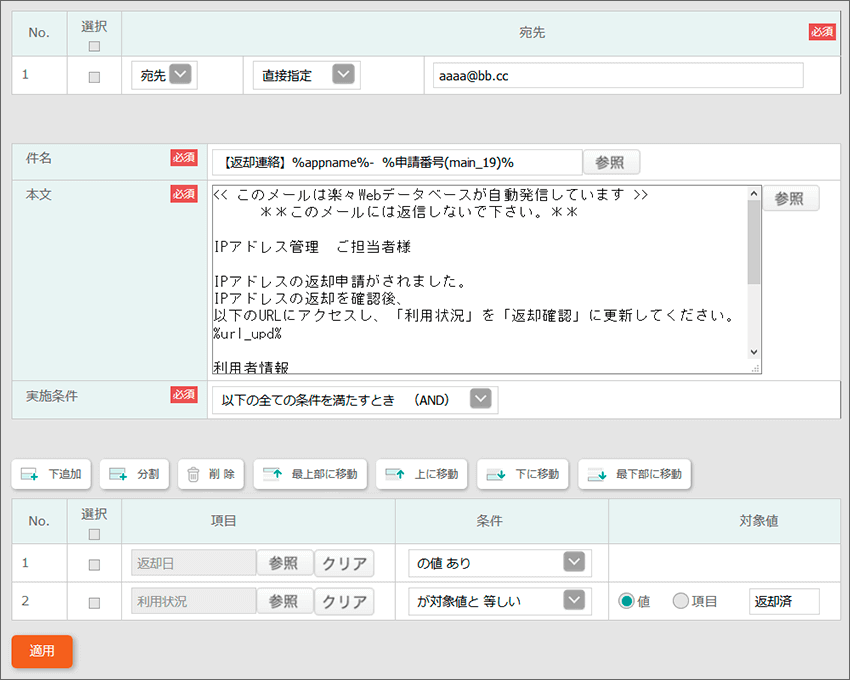Screen dimensions: 850x680
Task: Click the orange 適用 button
Action: (x=42, y=651)
